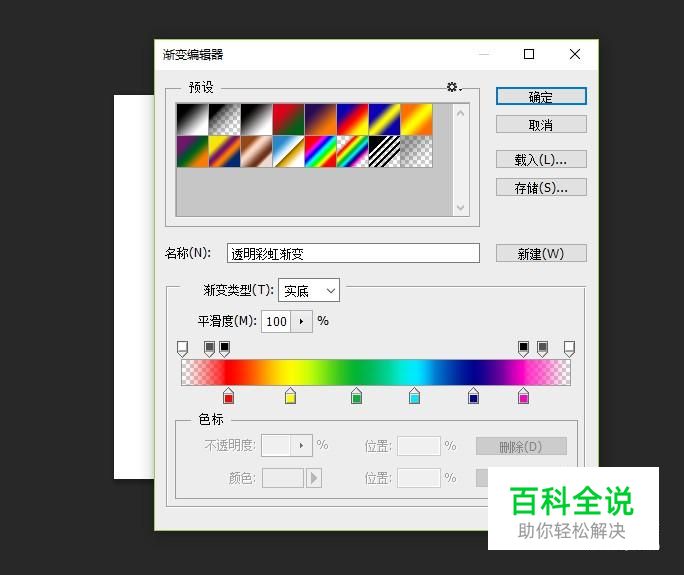Select the cyan color stop
This screenshot has width=684, height=575.
[414, 396]
